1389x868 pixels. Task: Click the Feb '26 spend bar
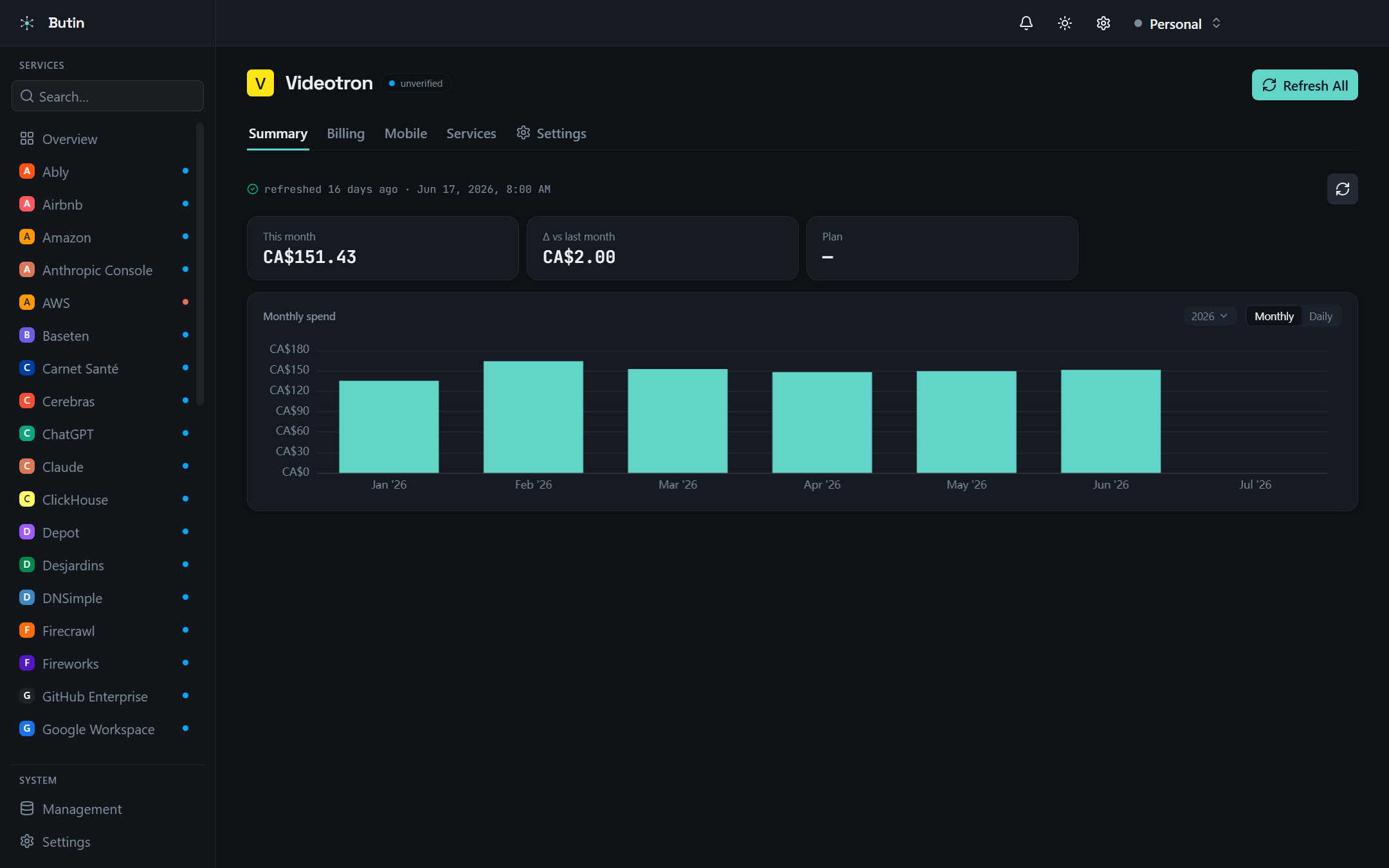[533, 417]
